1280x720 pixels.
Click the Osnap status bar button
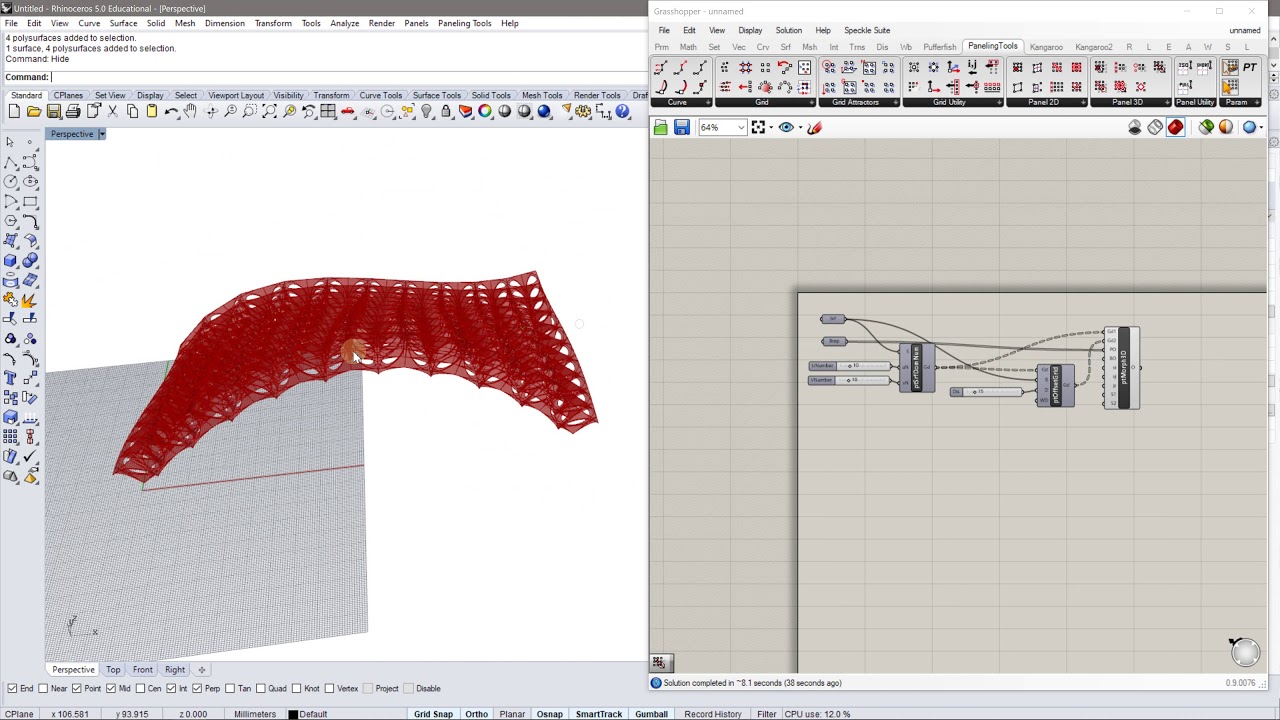coord(549,714)
